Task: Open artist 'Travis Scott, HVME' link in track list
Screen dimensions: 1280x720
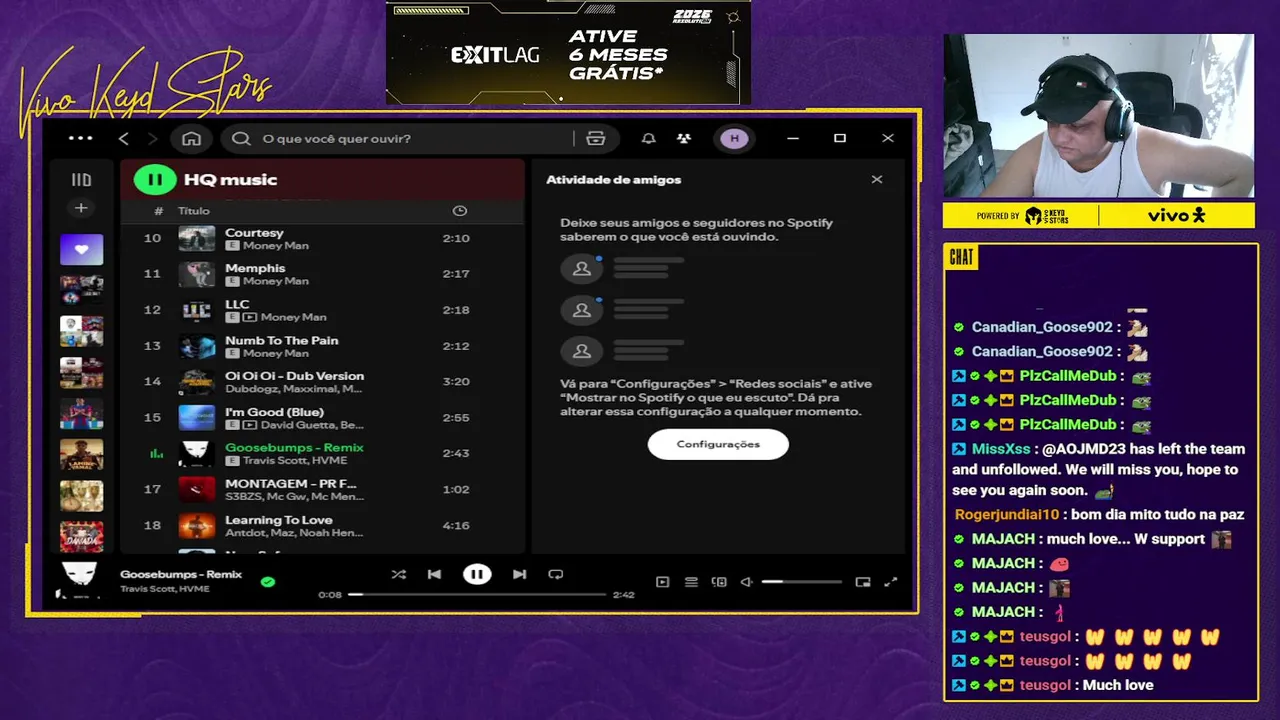Action: point(295,461)
